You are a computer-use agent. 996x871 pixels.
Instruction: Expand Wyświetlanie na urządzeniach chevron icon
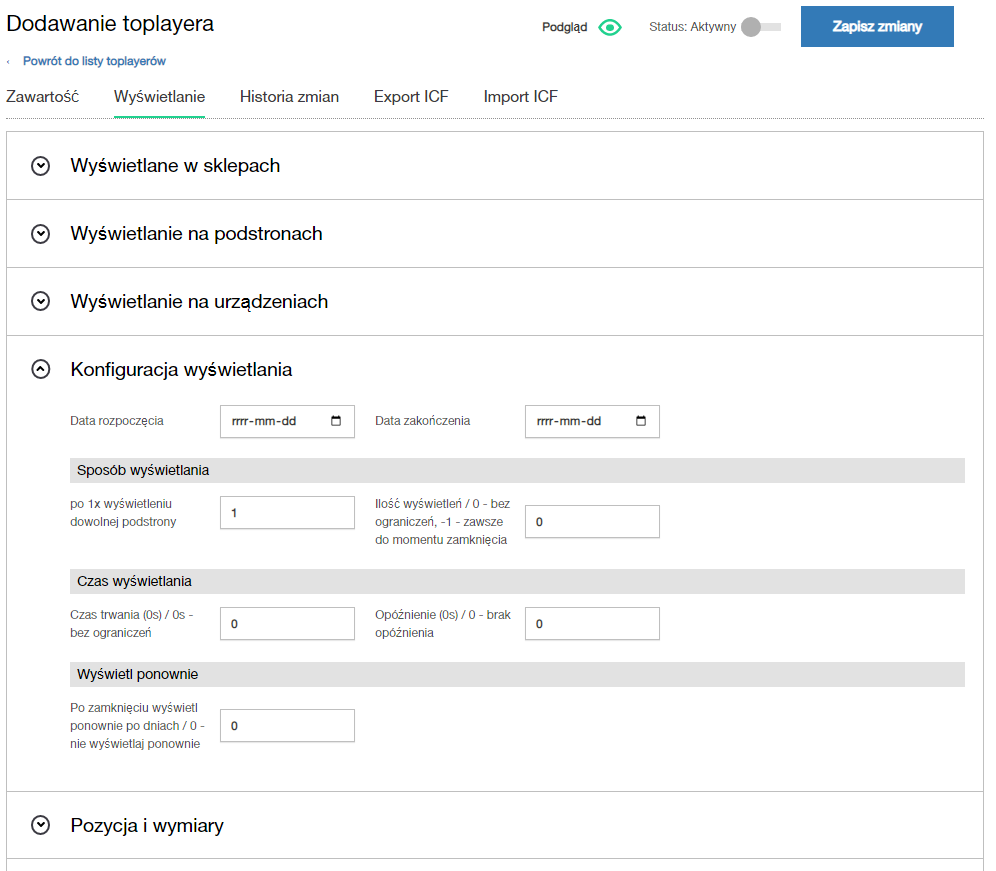pos(41,302)
